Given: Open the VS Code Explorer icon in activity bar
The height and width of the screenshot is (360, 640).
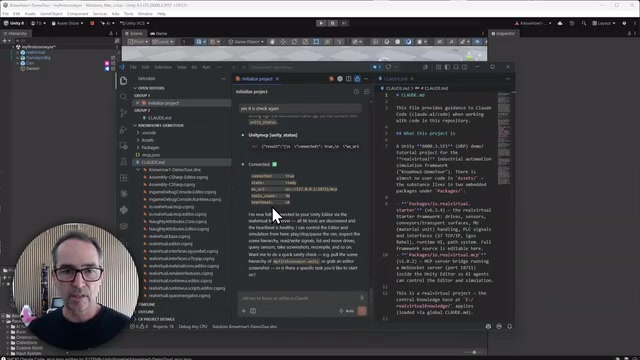Looking at the screenshot, I should pyautogui.click(x=124, y=81).
